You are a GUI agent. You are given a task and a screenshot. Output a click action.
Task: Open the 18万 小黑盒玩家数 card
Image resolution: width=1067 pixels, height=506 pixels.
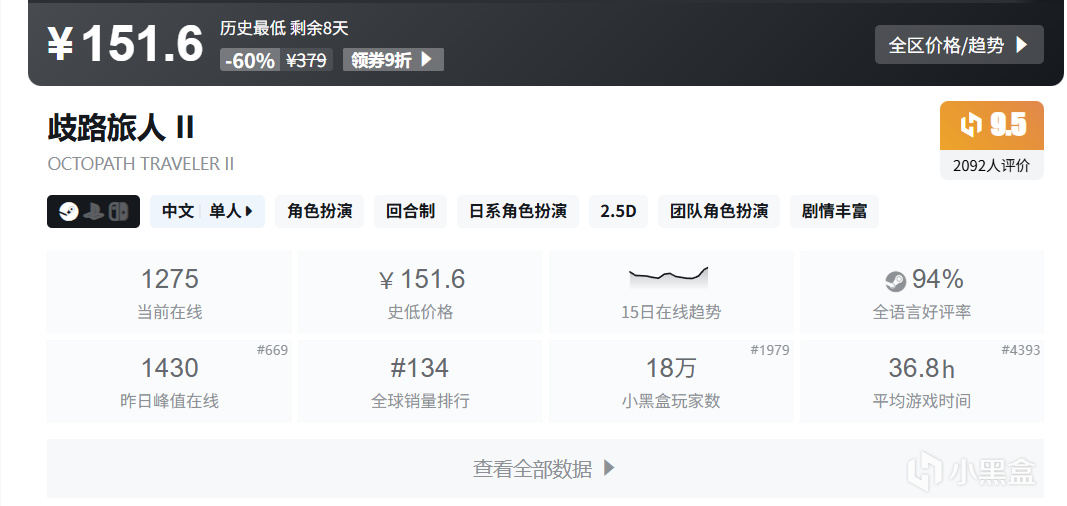click(x=670, y=382)
